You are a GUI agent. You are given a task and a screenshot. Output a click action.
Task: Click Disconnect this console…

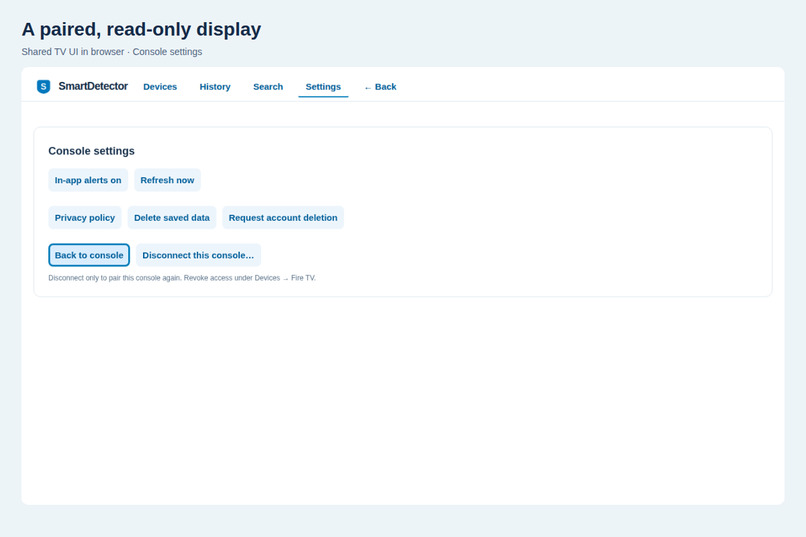pyautogui.click(x=198, y=255)
